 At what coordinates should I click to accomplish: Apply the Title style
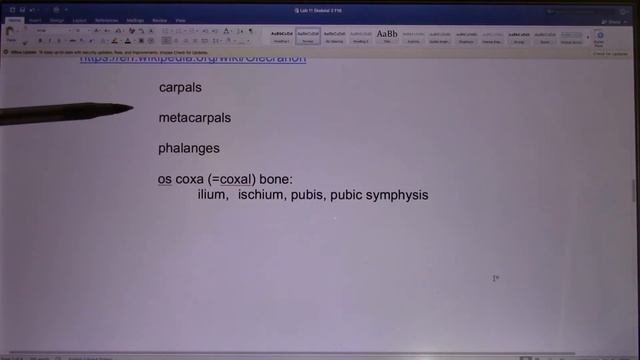tap(387, 37)
